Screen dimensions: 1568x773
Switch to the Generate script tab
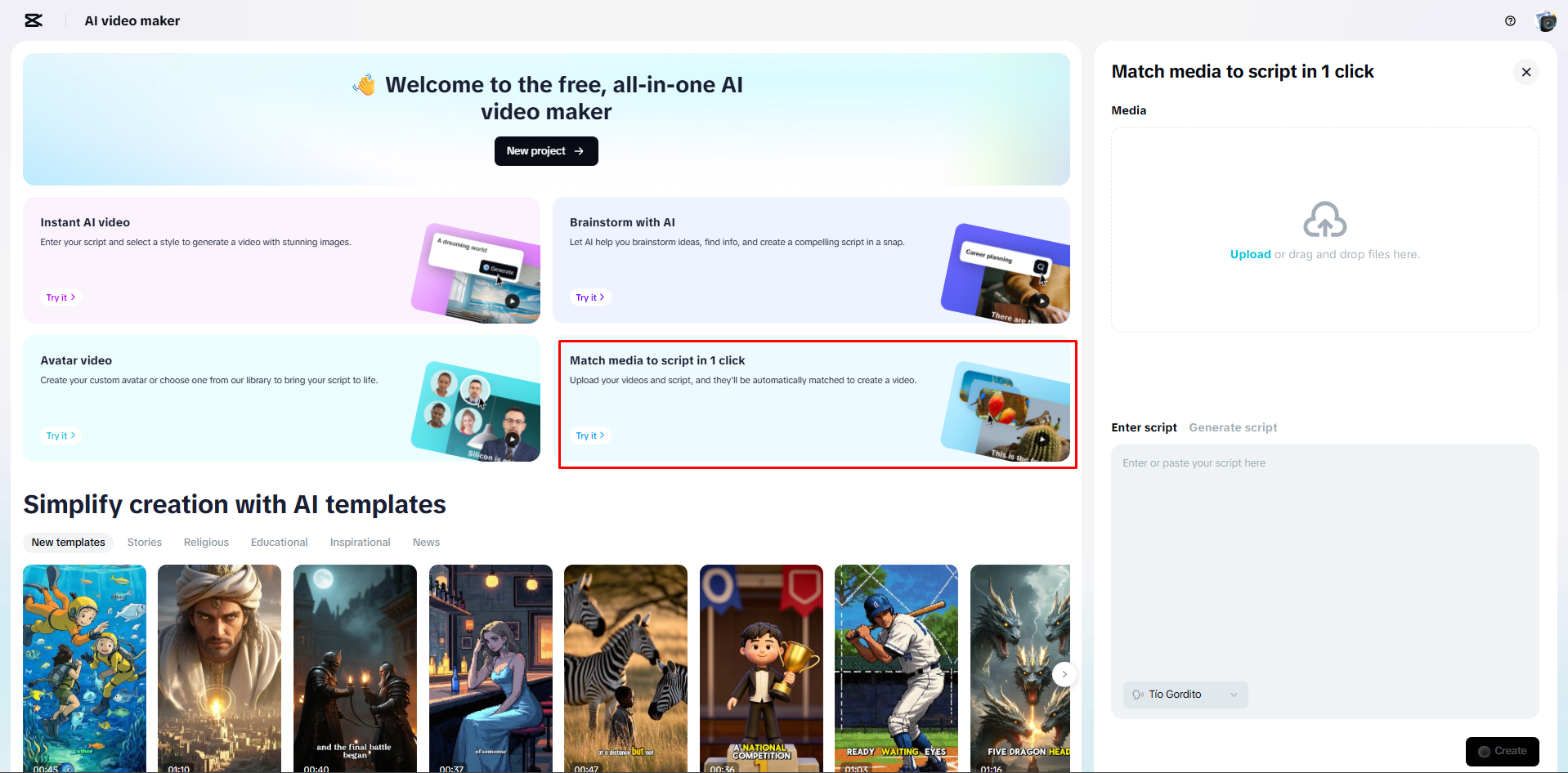point(1232,427)
